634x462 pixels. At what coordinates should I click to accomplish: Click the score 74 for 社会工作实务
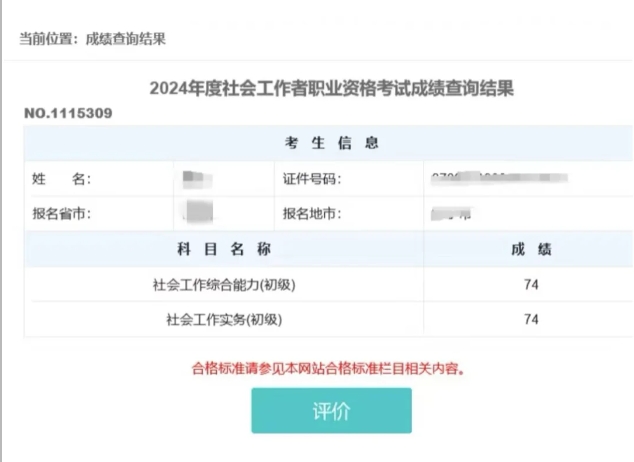tap(531, 320)
